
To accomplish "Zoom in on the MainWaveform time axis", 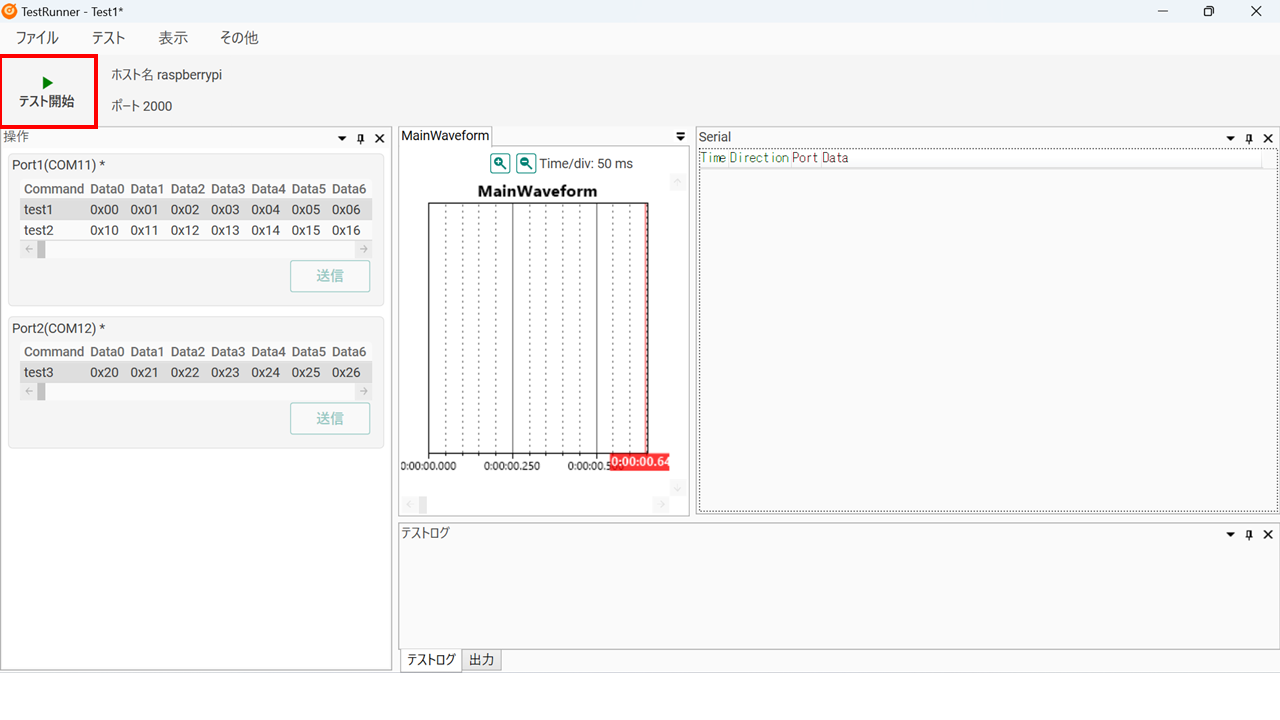I will 500,163.
